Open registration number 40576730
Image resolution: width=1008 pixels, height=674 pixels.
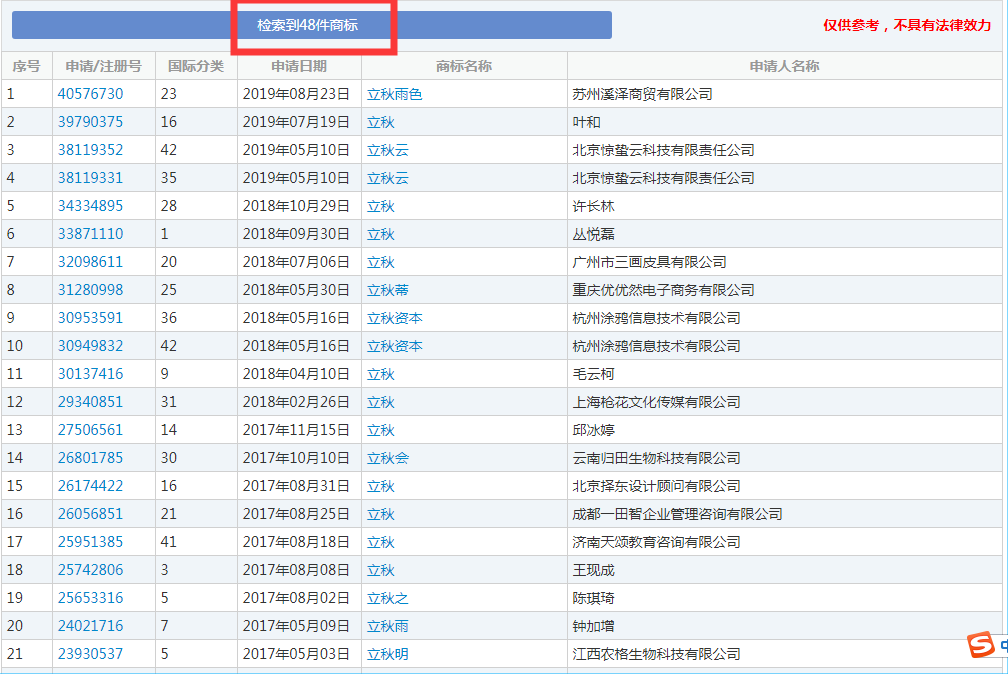pos(90,94)
